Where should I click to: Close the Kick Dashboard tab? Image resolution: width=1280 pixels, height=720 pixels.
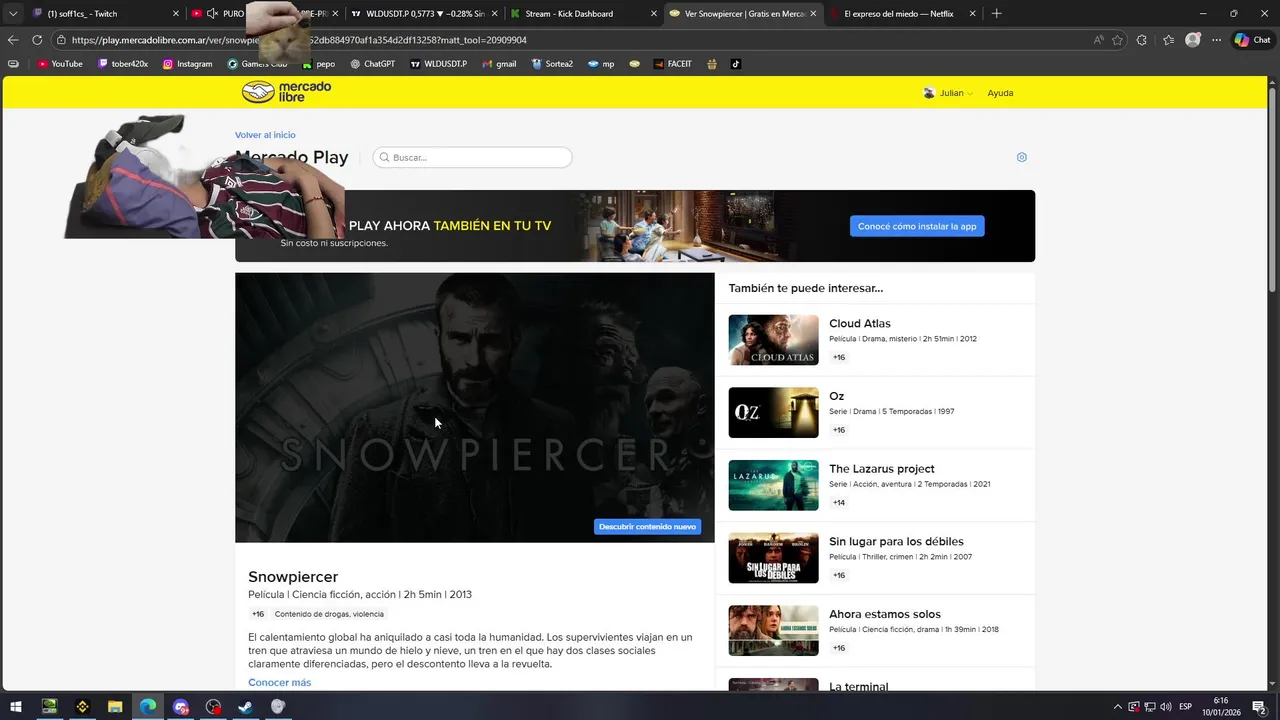(x=654, y=14)
